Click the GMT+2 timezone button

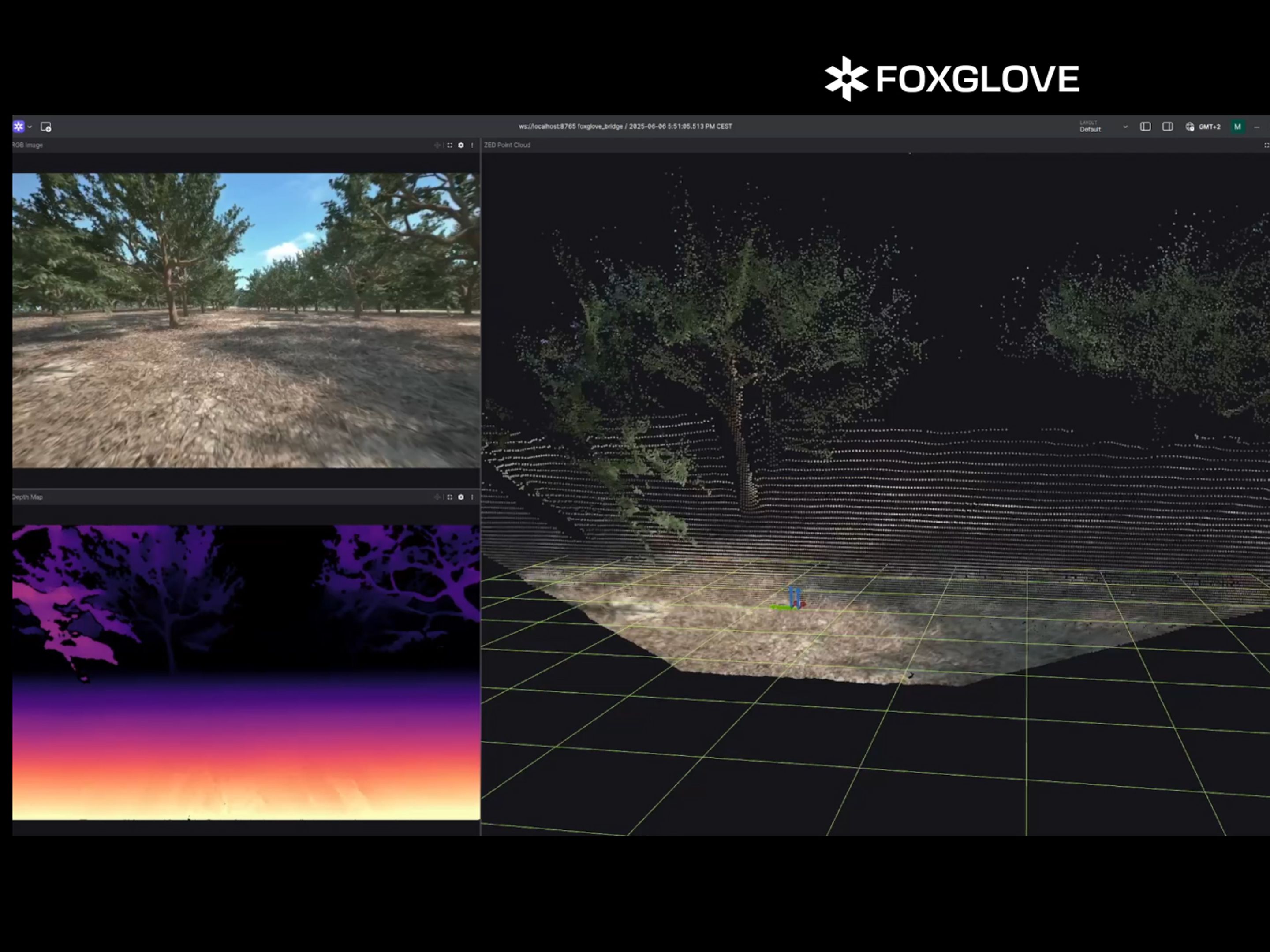(1203, 127)
